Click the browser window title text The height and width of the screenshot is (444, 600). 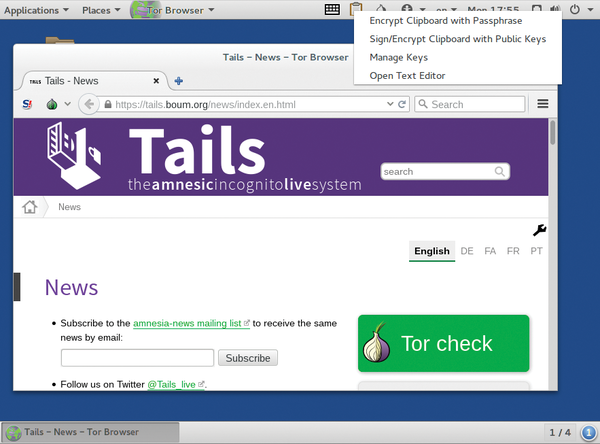coord(285,57)
